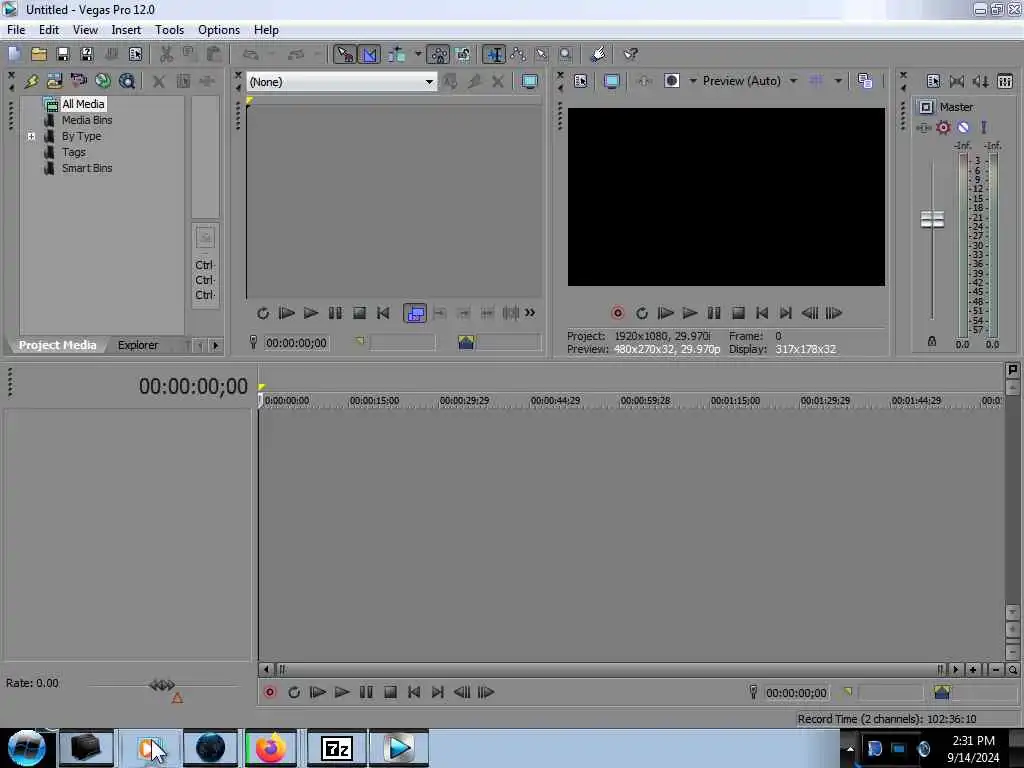Click the Open folder icon in toolbar

point(39,55)
